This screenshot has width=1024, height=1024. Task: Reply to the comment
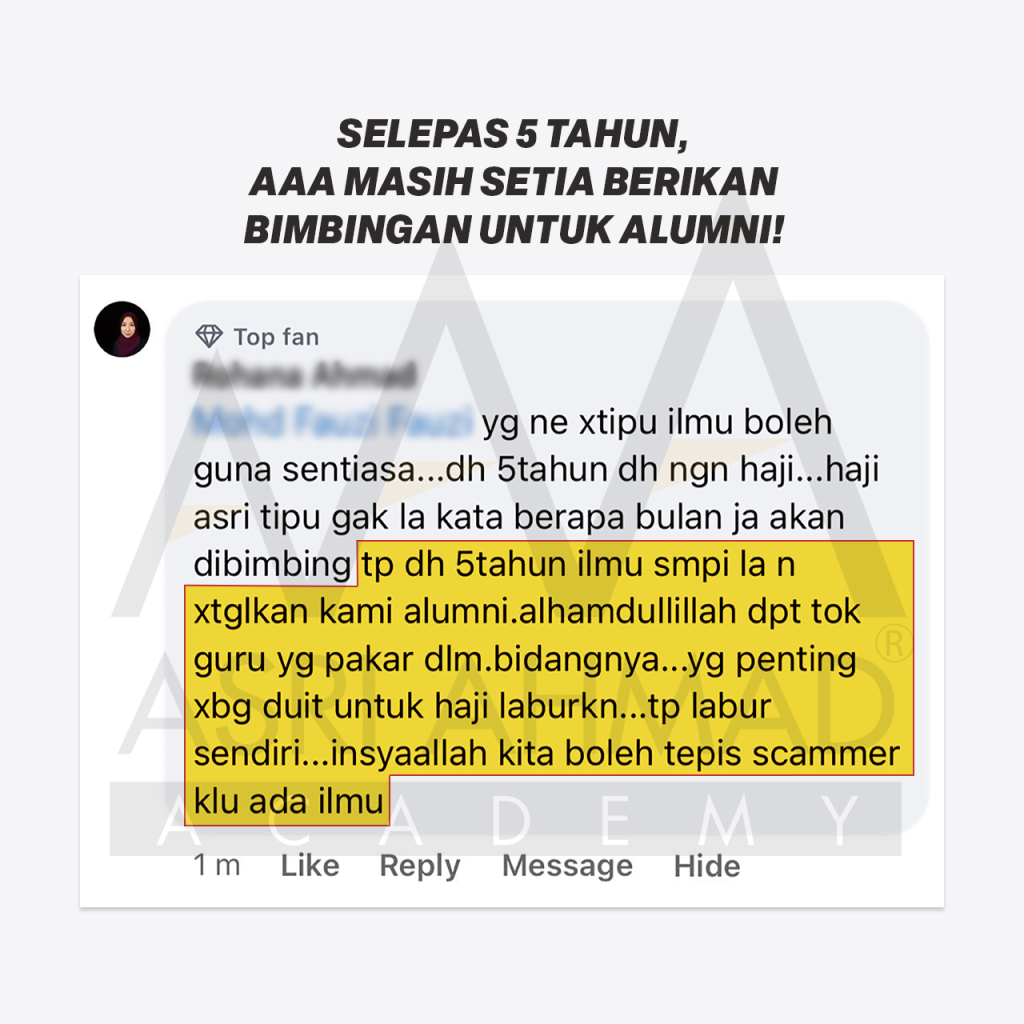point(420,867)
